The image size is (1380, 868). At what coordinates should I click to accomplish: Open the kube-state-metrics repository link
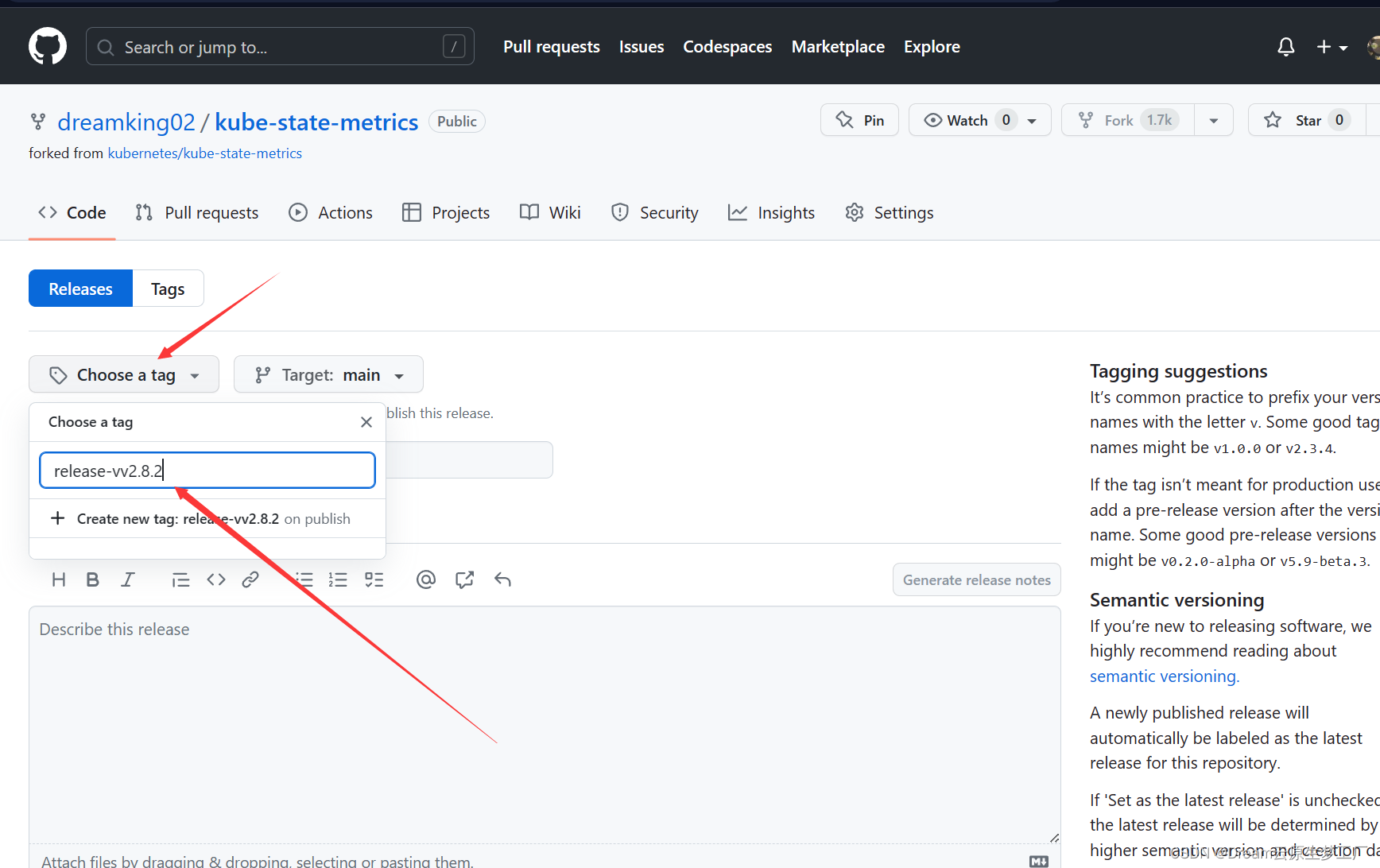[x=316, y=122]
